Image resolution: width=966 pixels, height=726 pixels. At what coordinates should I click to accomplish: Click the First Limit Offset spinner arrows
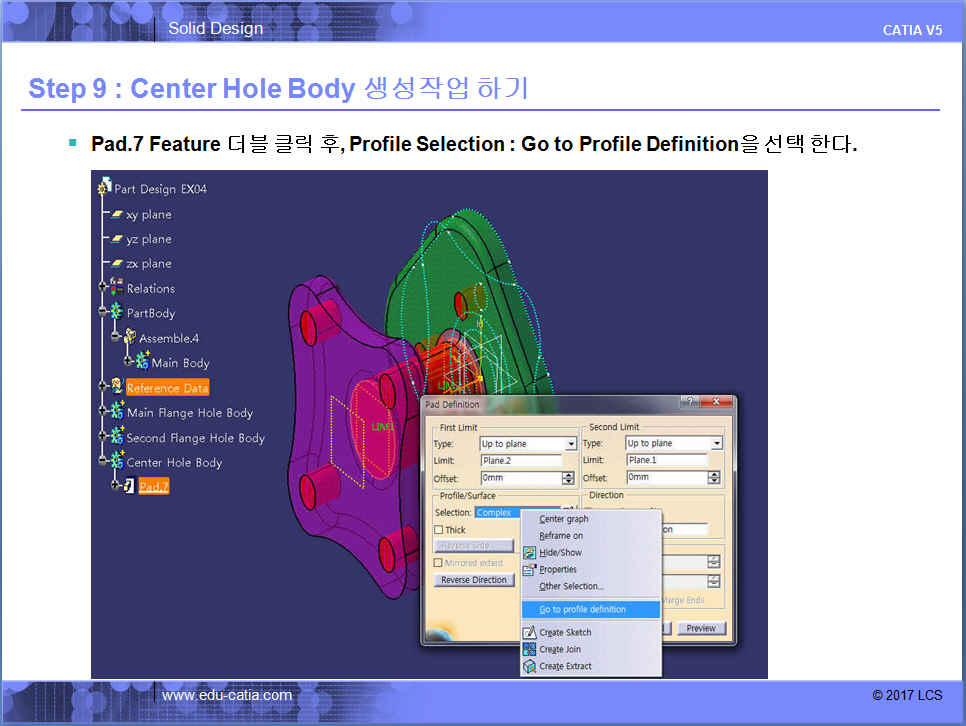pos(568,478)
